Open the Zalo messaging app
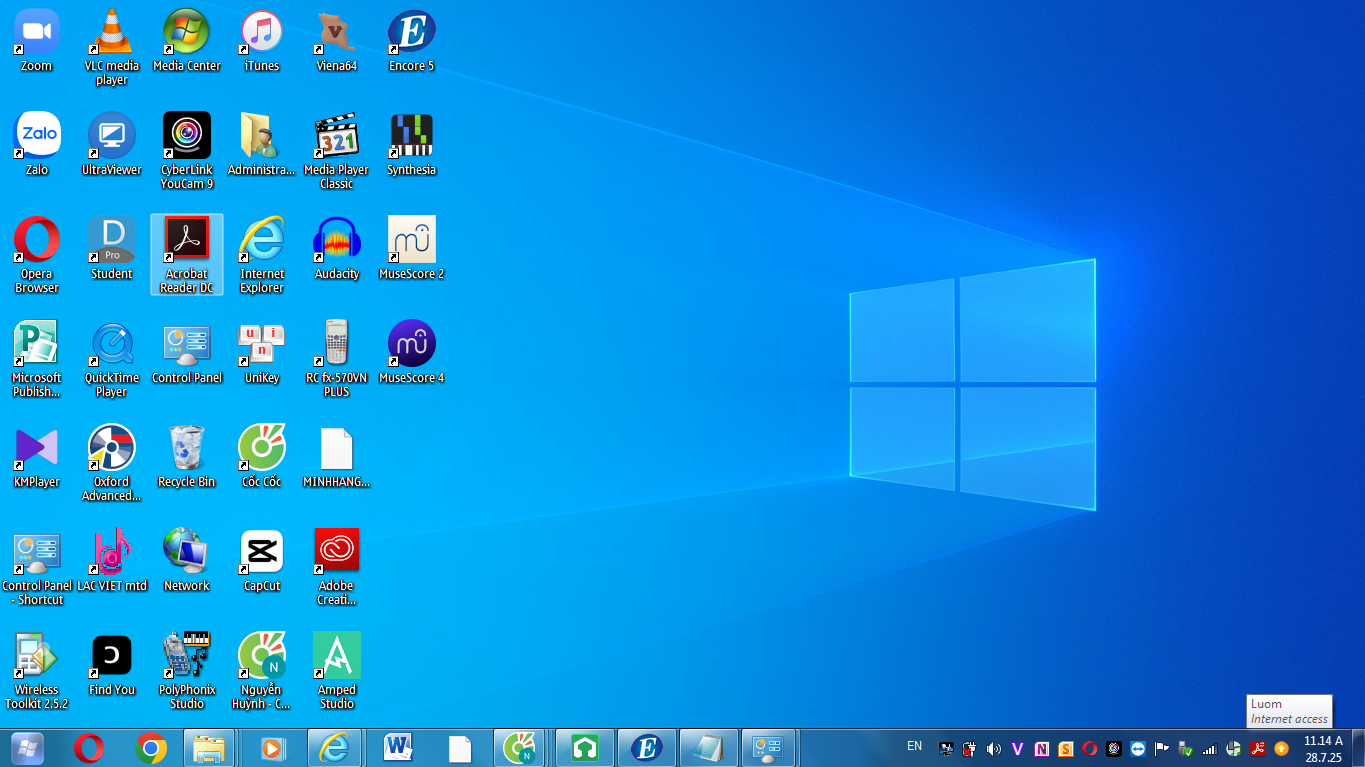 [x=36, y=133]
